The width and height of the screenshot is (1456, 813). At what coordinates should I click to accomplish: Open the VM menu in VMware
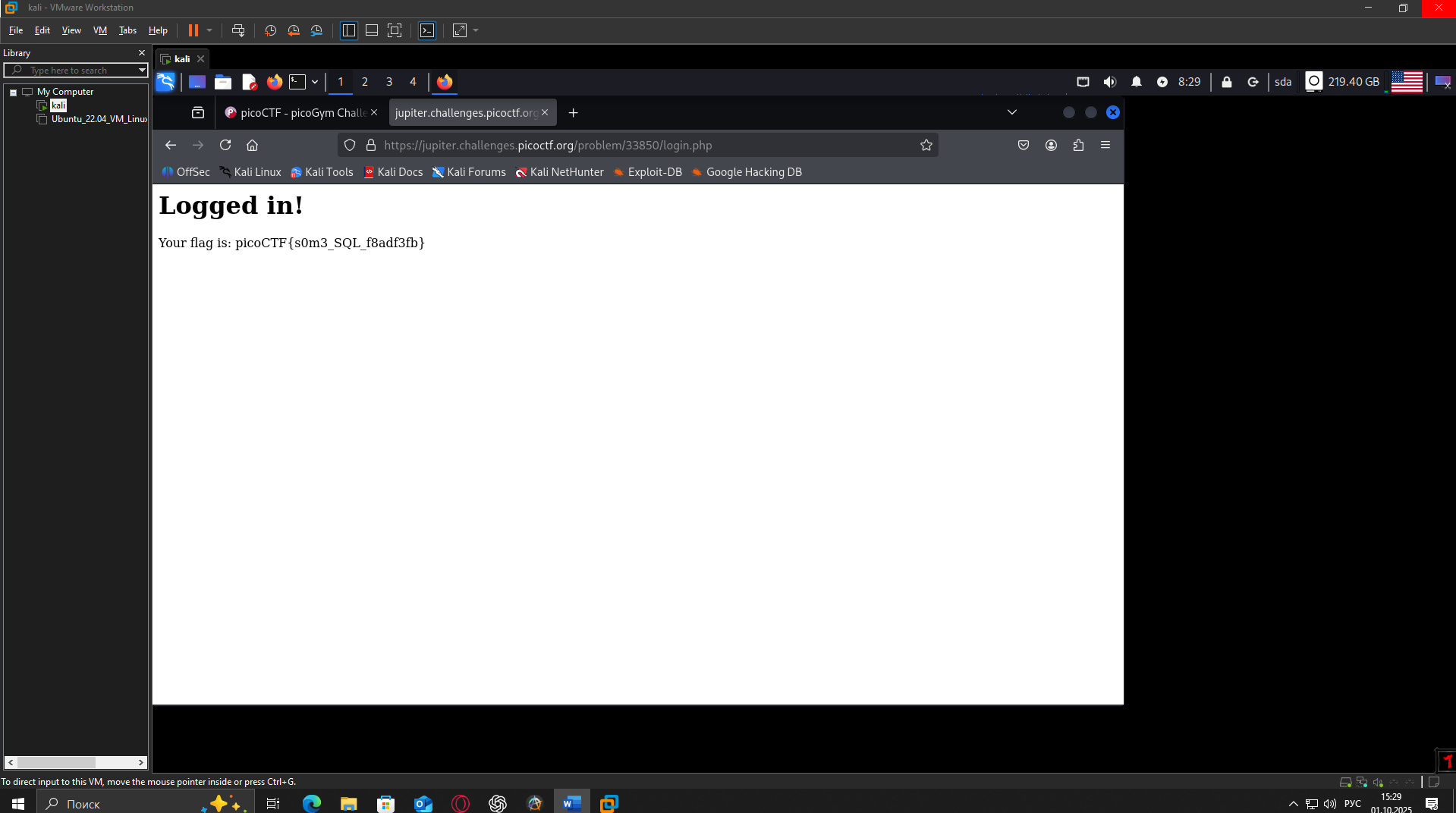99,30
